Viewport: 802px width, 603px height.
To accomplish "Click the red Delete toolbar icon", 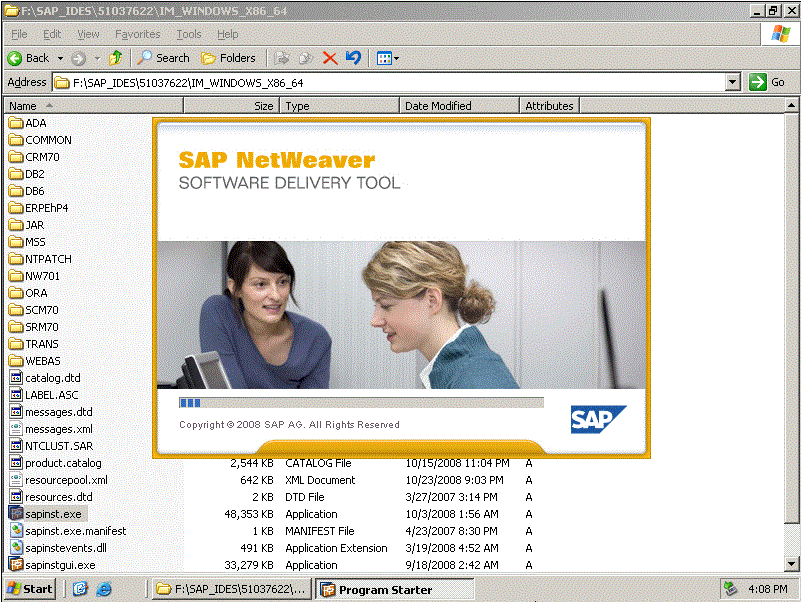I will pyautogui.click(x=329, y=58).
